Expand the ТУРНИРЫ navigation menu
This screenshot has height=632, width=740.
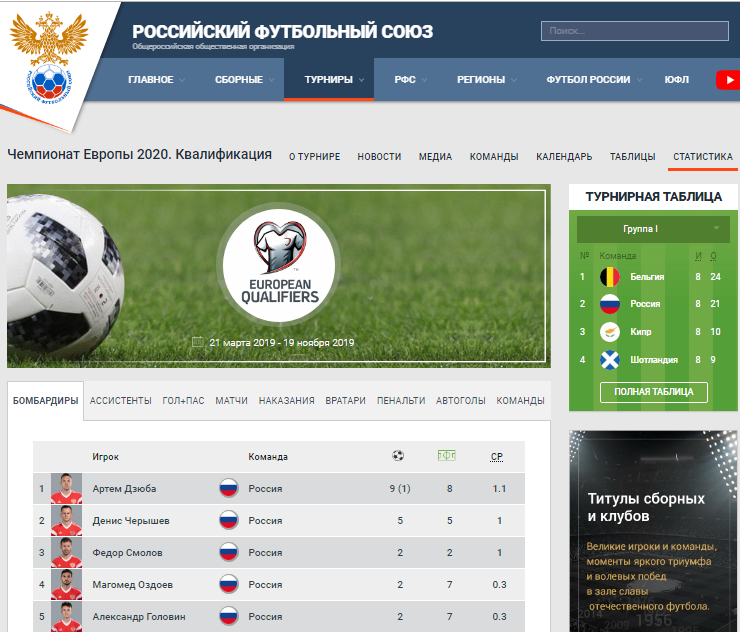click(x=334, y=80)
